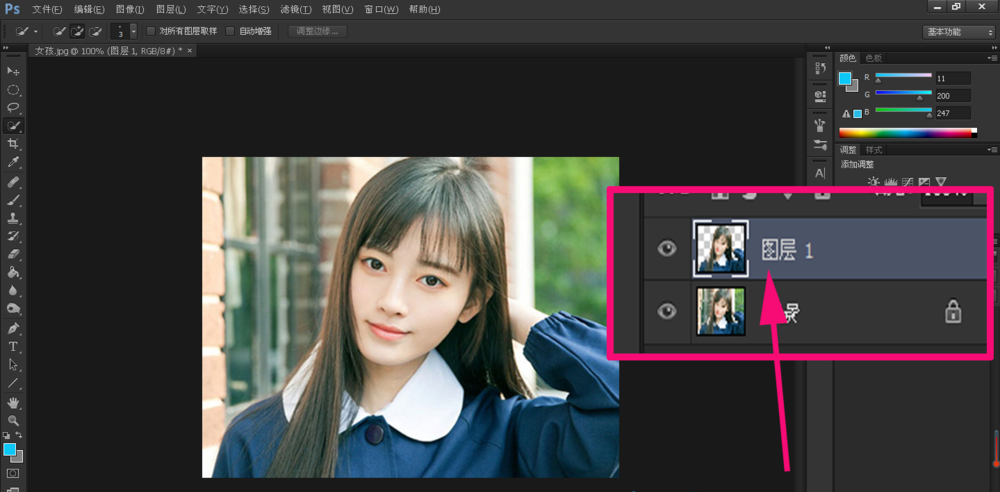Select the Elliptical Marquee tool
The width and height of the screenshot is (1000, 492).
(13, 89)
